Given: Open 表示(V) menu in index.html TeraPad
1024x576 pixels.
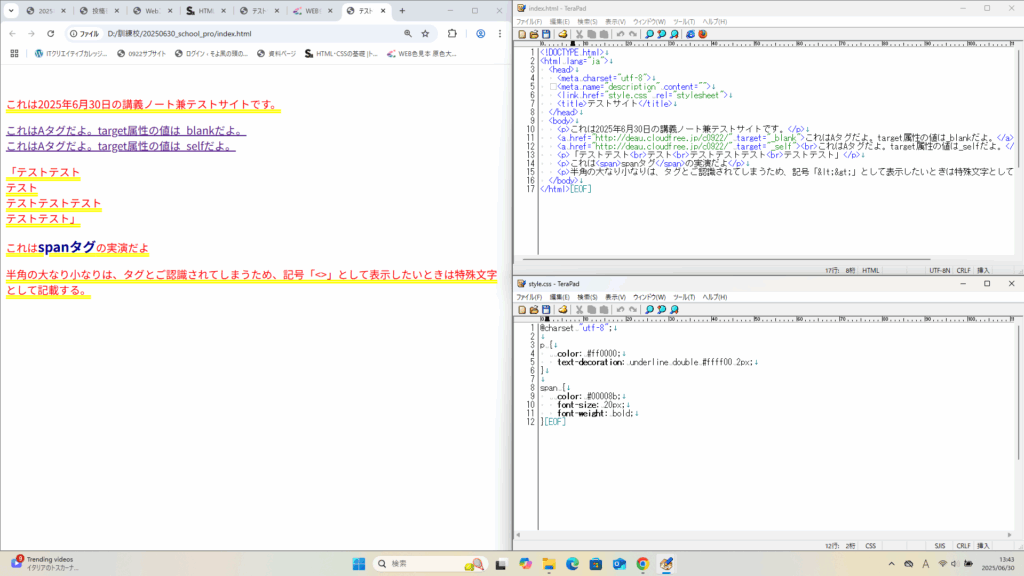Looking at the screenshot, I should coord(615,21).
